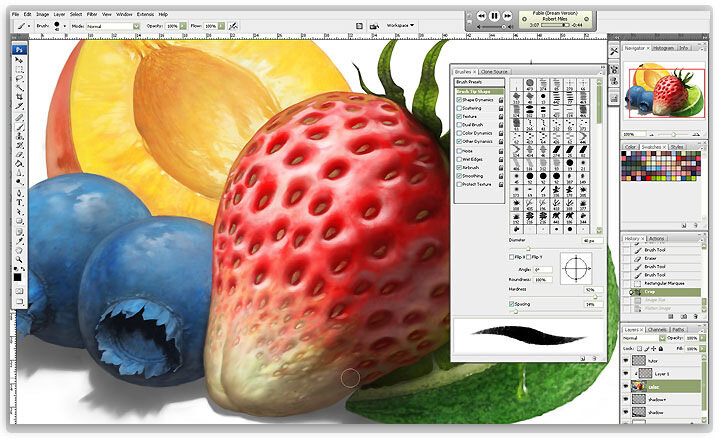Open Brush Presets in Brushes panel
The width and height of the screenshot is (720, 439).
coord(479,82)
